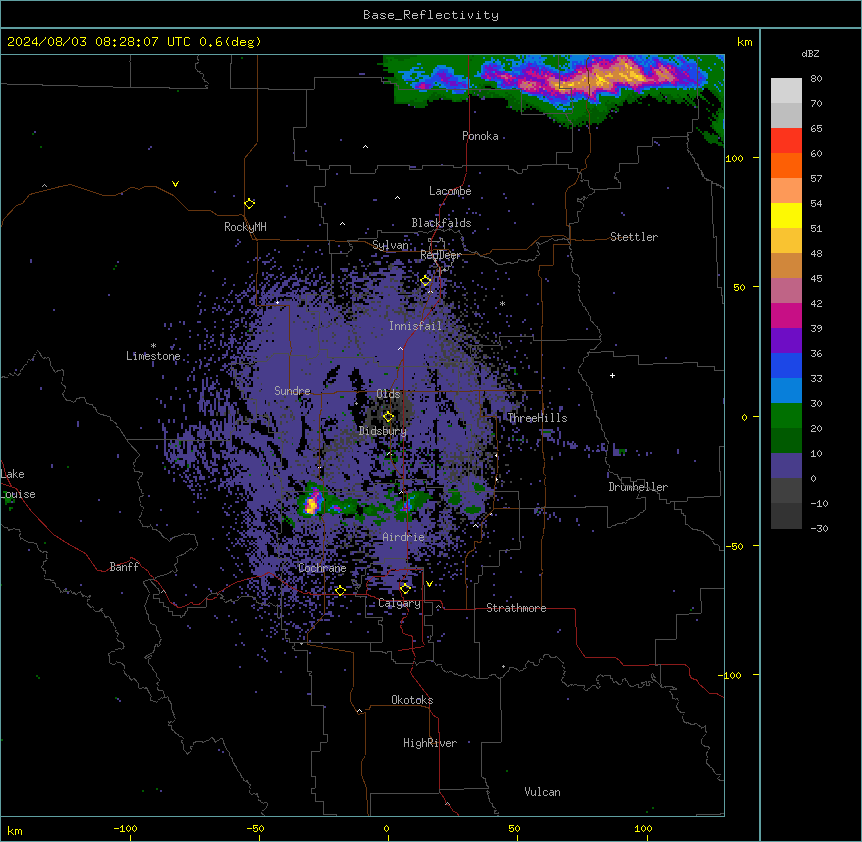Select the red 60-65 dBZ legend swatch

(x=786, y=141)
